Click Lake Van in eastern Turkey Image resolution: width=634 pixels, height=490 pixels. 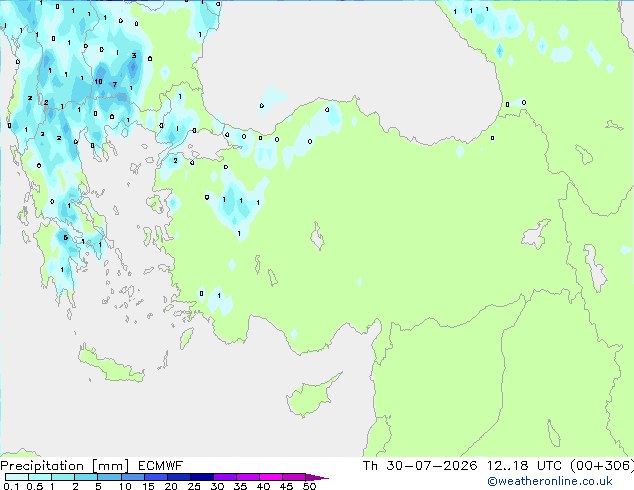click(x=536, y=234)
